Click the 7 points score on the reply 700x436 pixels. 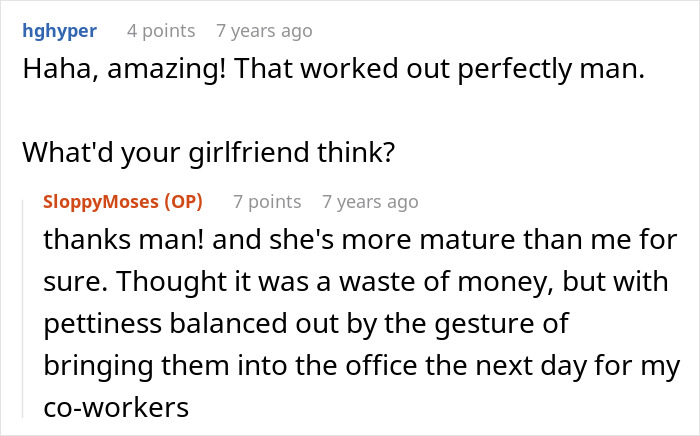point(267,202)
